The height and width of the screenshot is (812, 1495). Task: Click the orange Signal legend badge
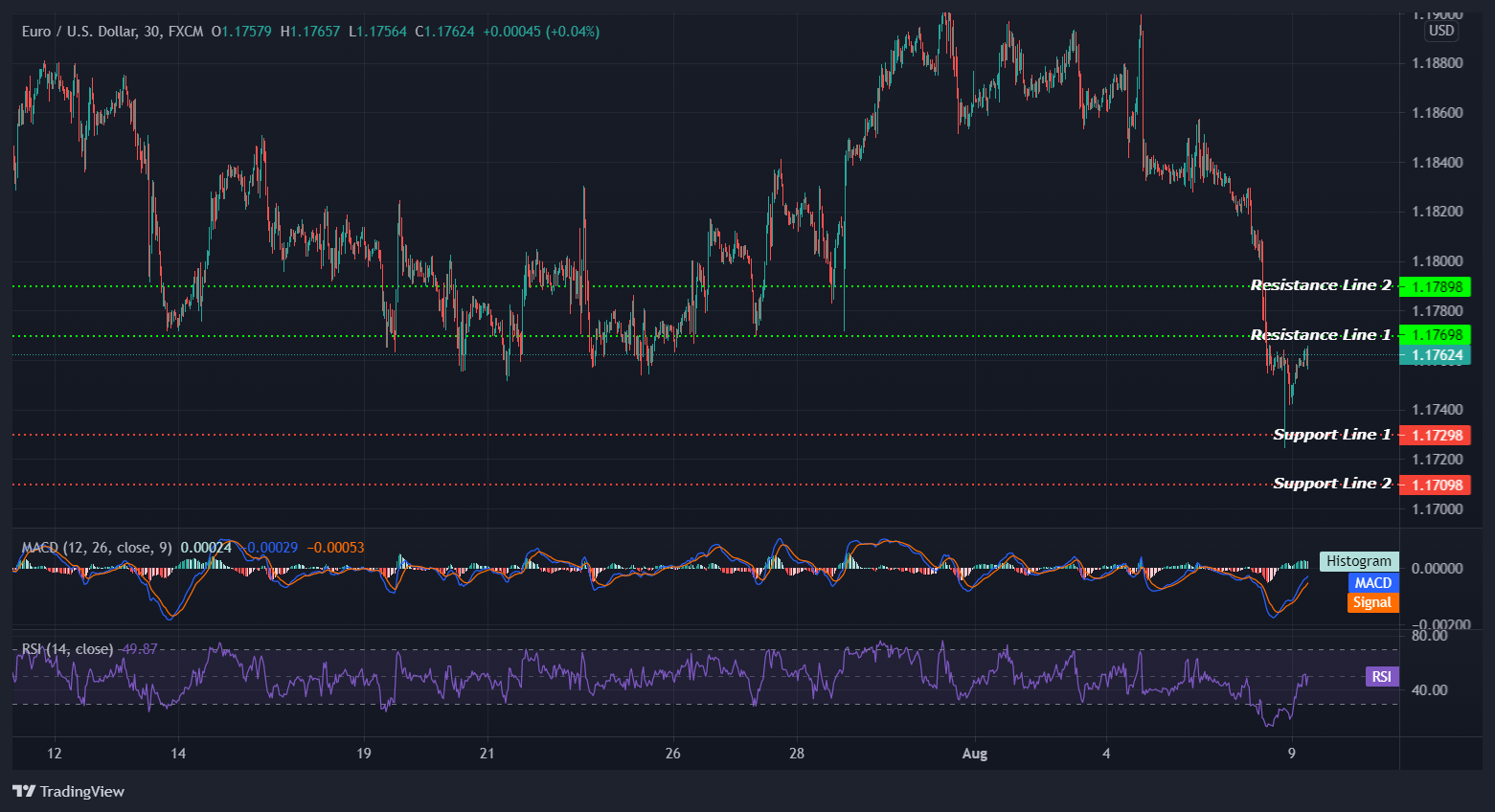point(1373,602)
